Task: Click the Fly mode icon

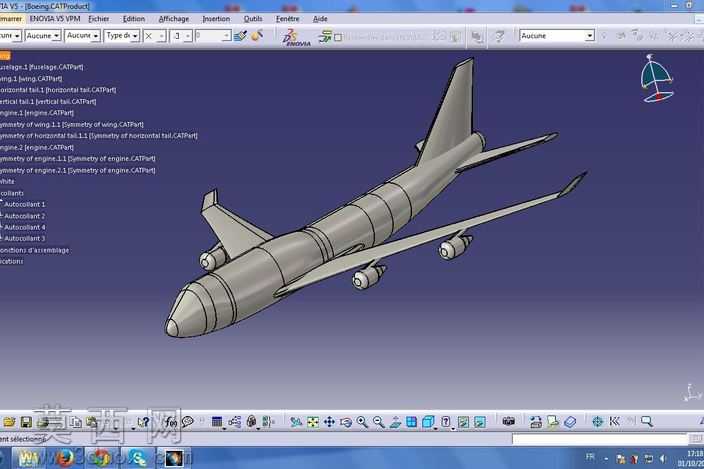Action: point(296,422)
